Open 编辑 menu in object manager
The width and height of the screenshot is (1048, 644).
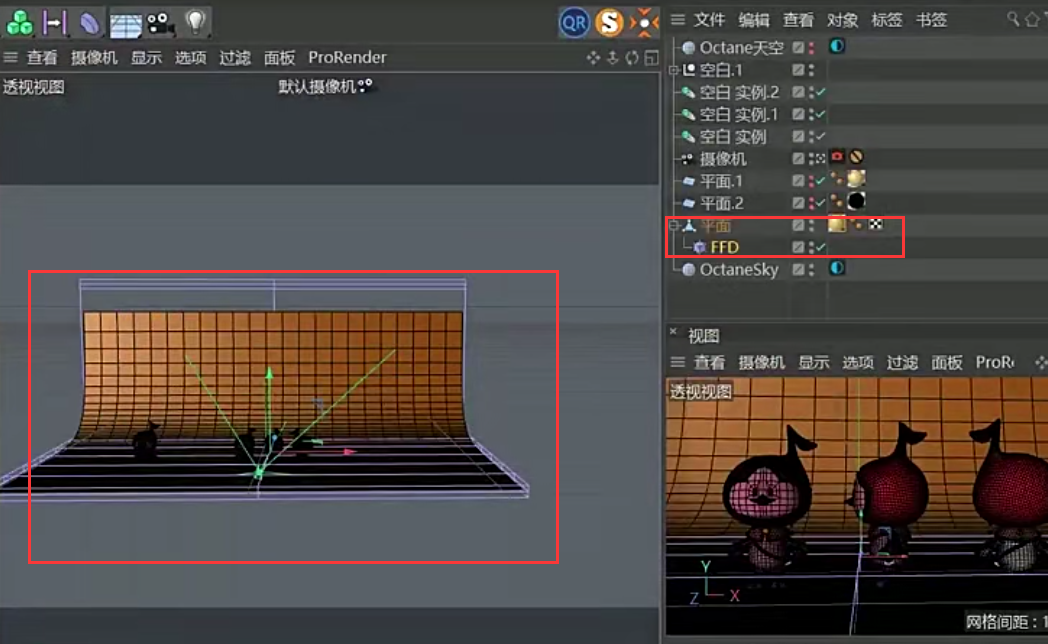click(x=754, y=20)
